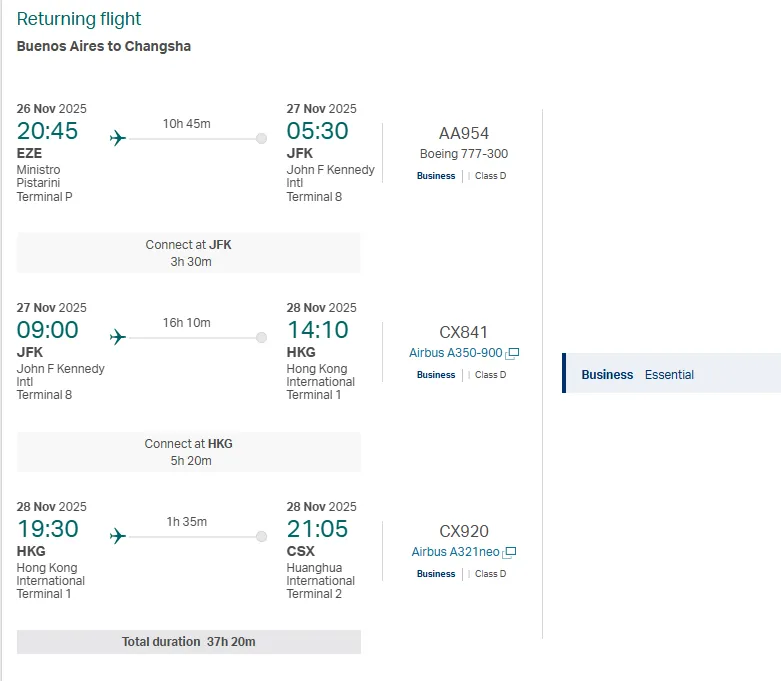Click the Connect at JFK layover banner

189,253
